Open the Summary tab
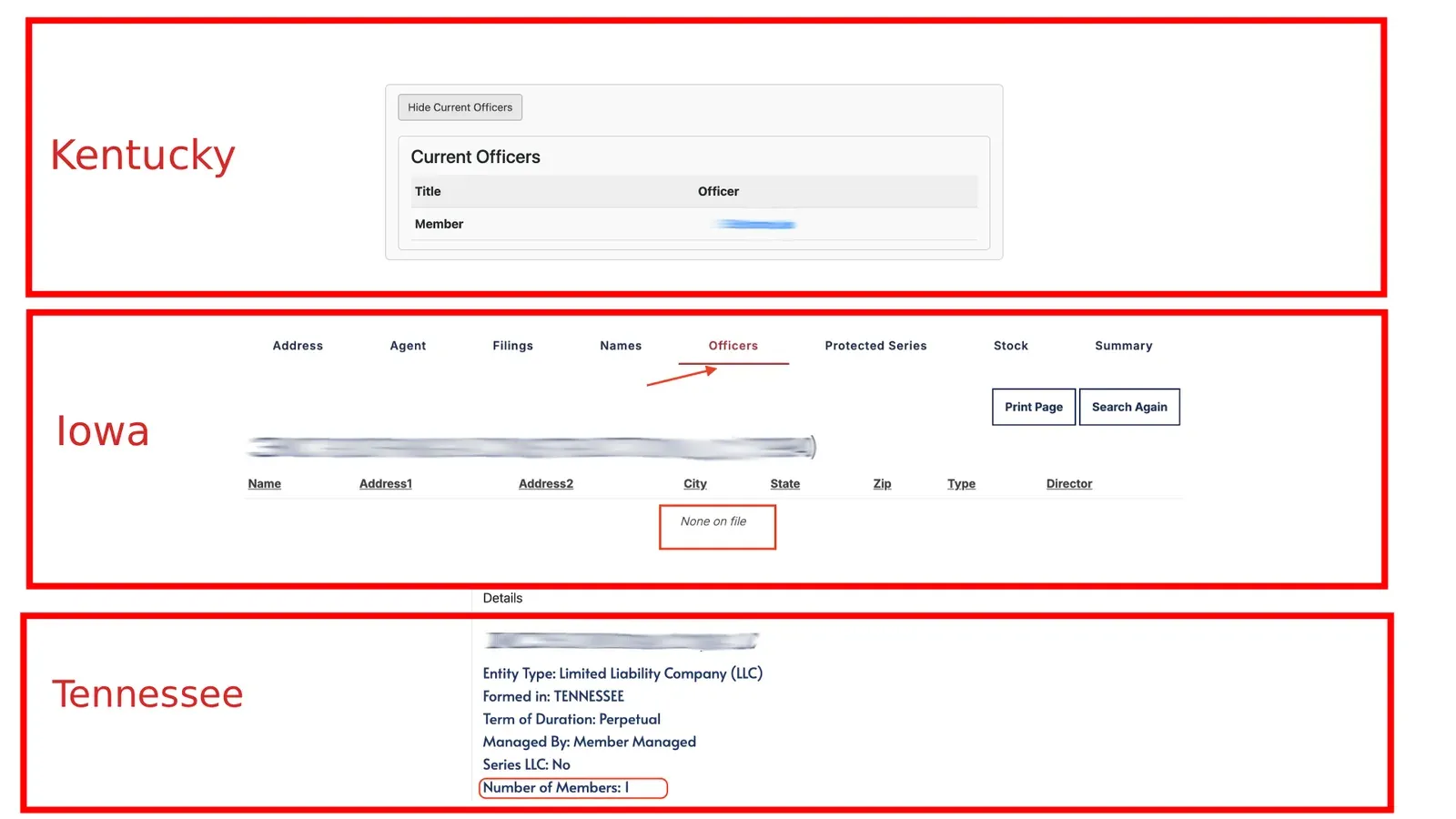The height and width of the screenshot is (819, 1456). 1124,346
